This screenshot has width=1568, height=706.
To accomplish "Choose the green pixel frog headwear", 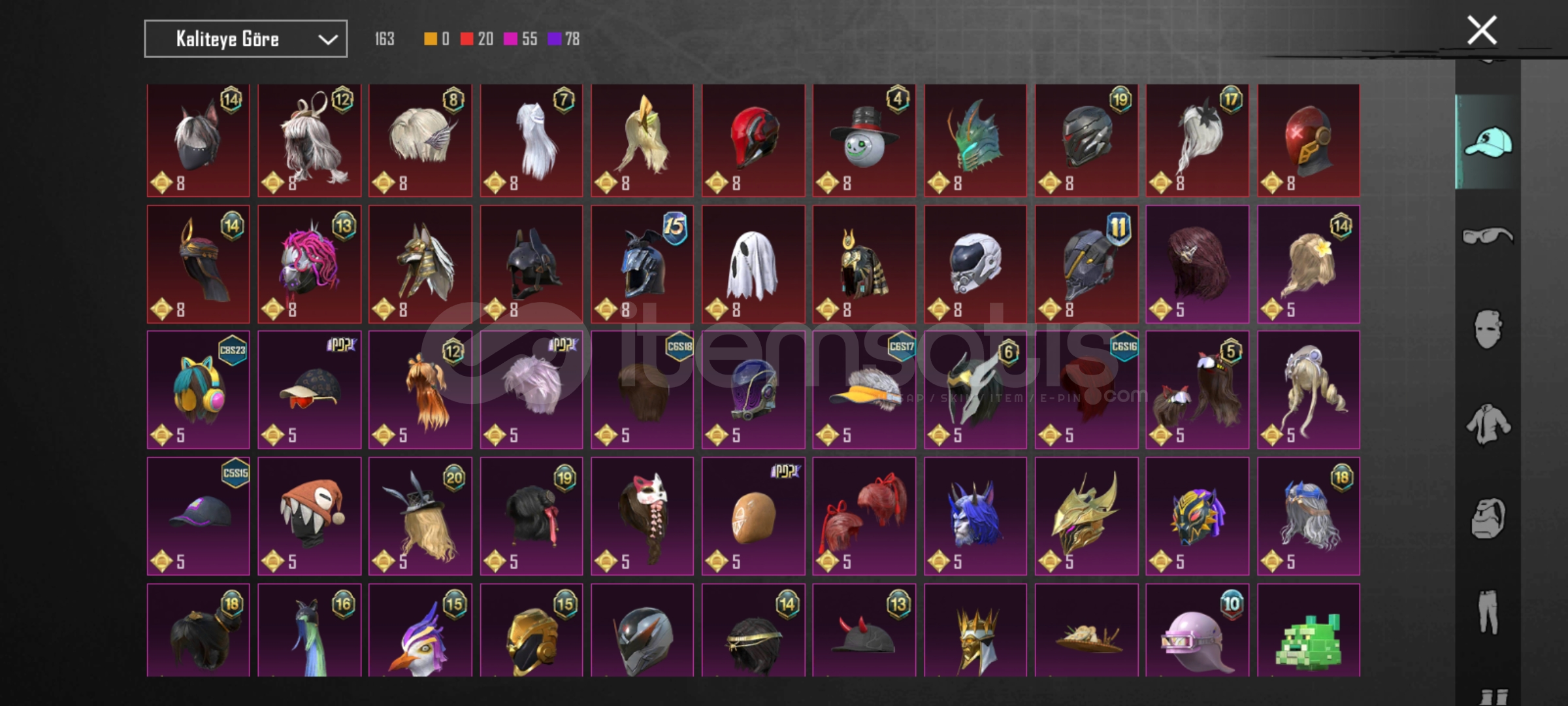I will 1309,631.
